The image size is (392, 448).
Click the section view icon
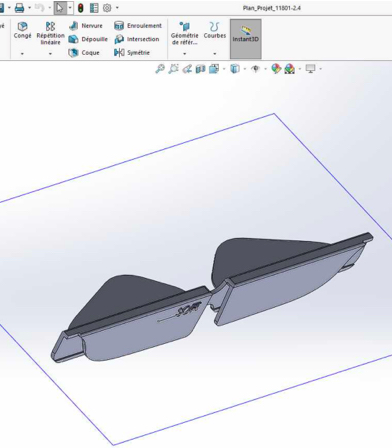(x=201, y=69)
